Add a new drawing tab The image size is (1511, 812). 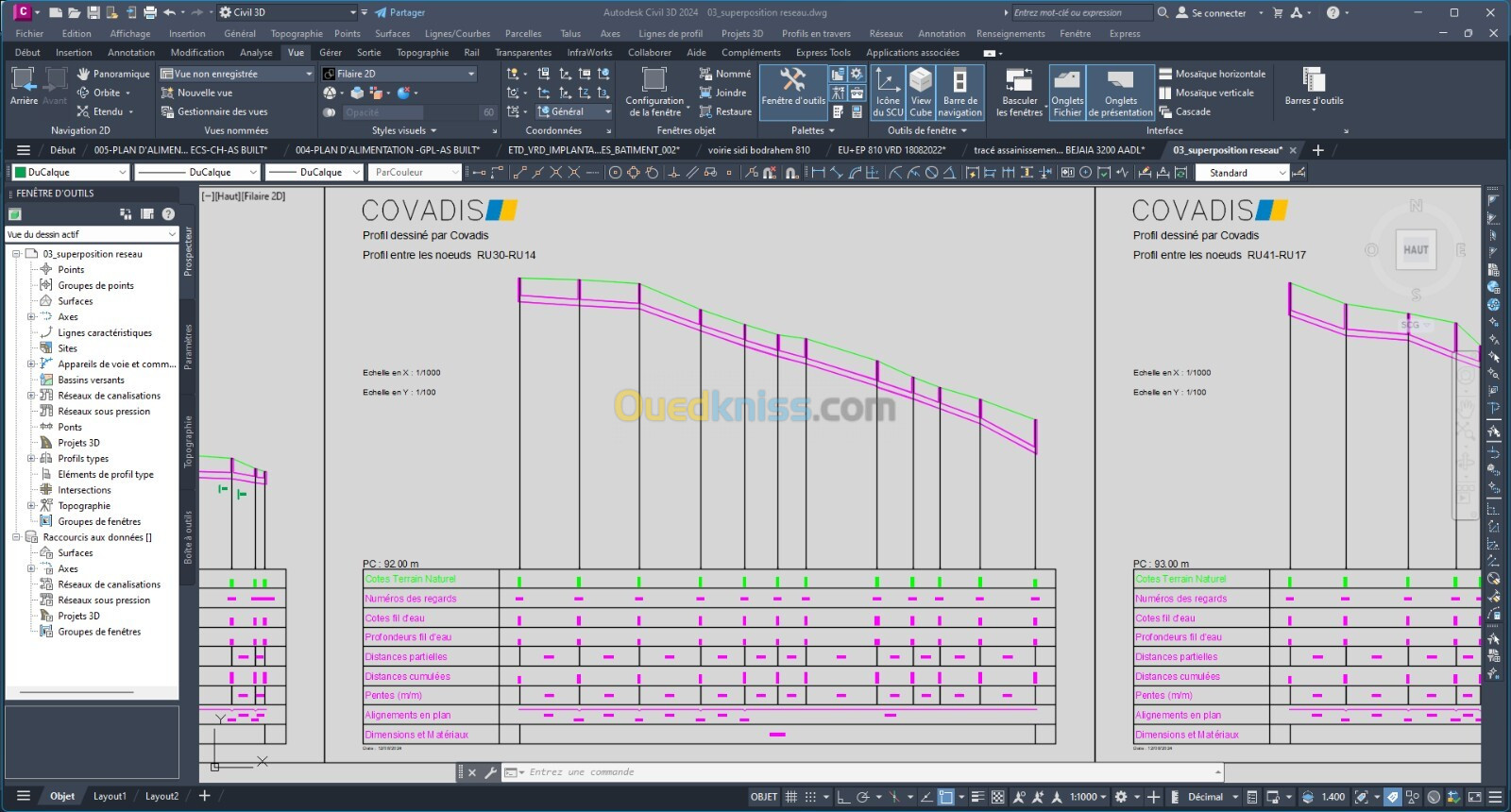tap(1317, 150)
